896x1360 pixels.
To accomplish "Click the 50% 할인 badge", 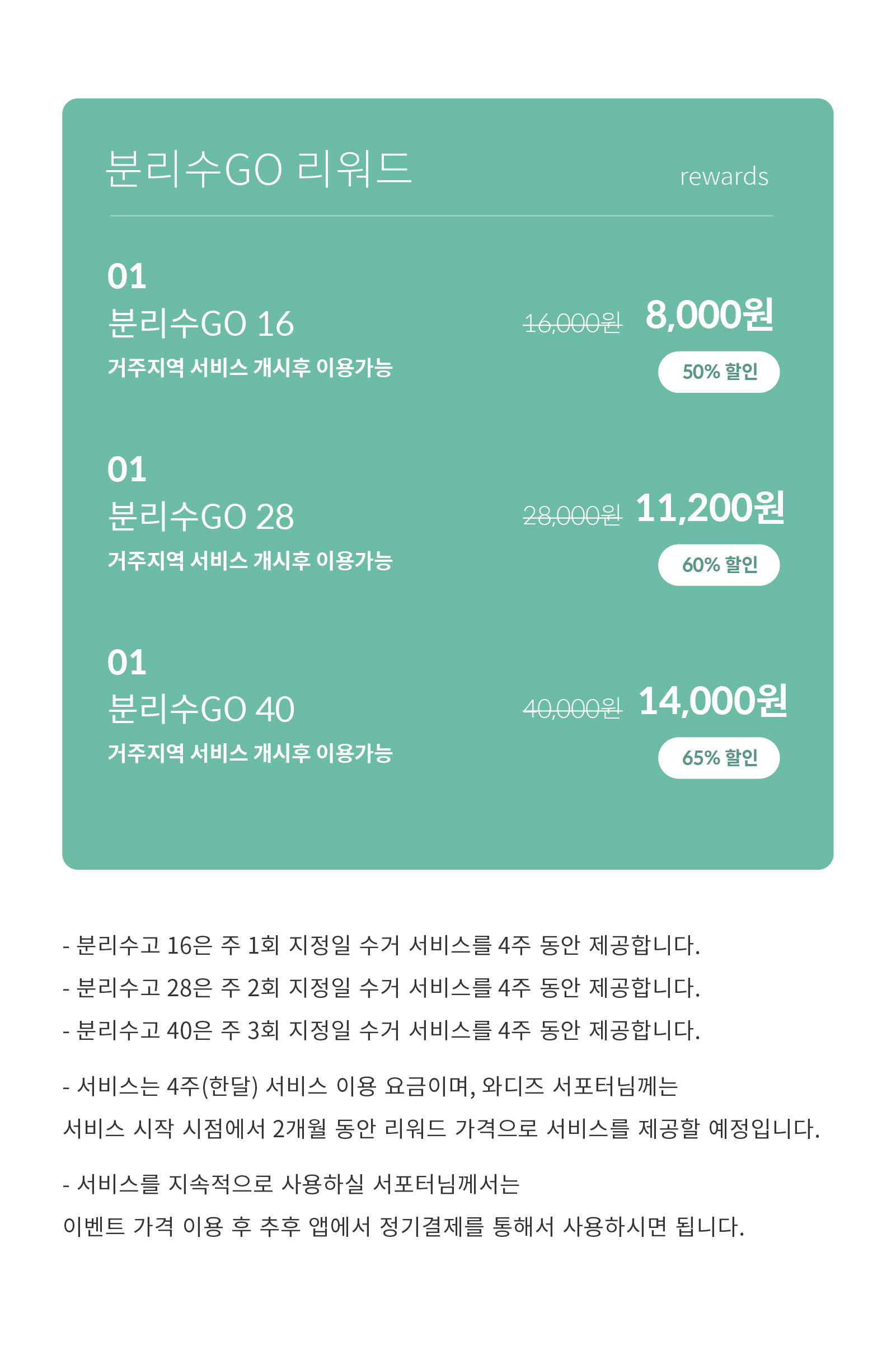I will pos(718,372).
